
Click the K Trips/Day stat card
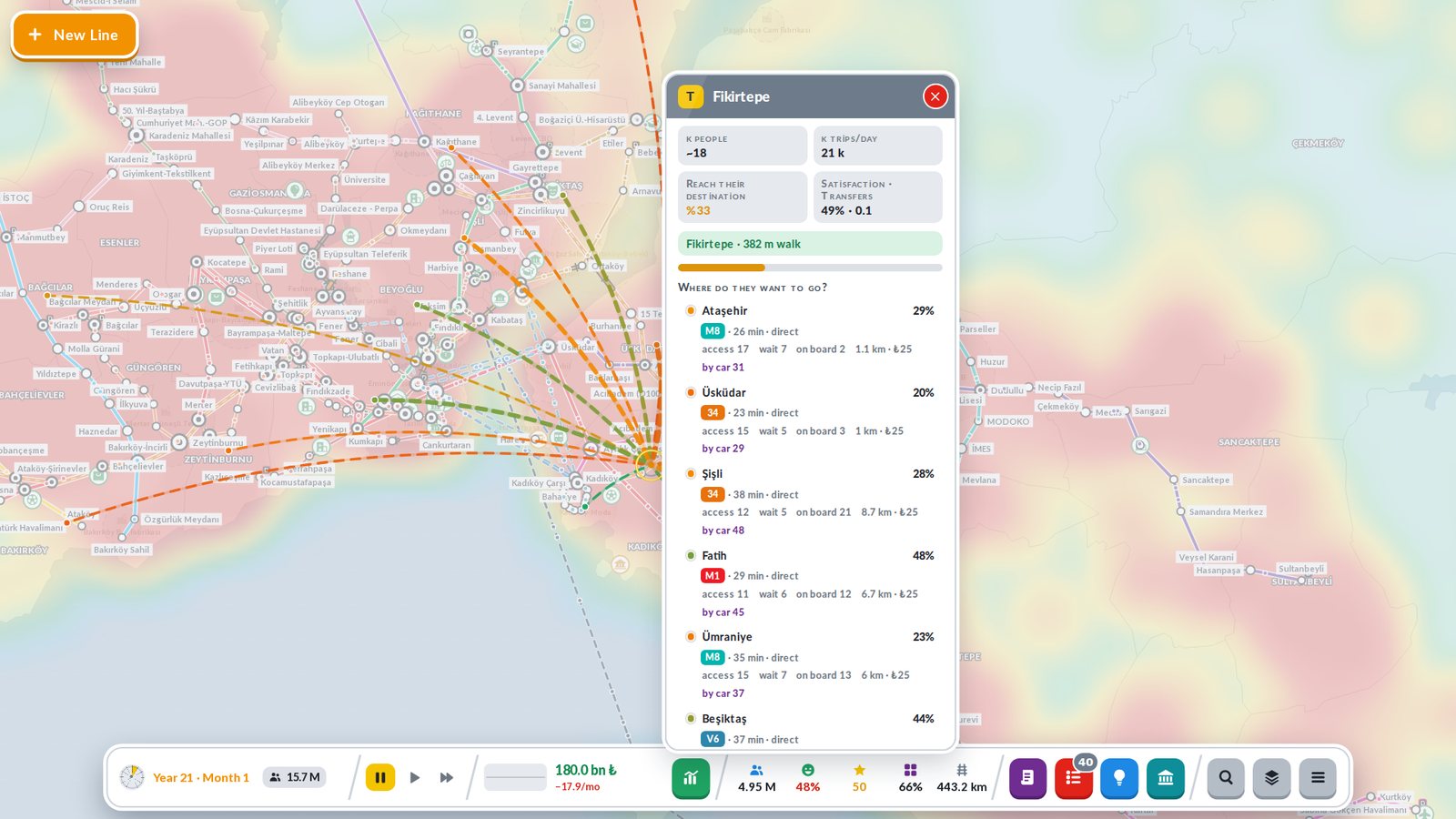877,146
